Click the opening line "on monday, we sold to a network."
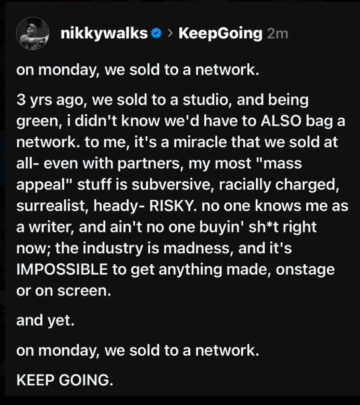360x405 pixels. click(138, 70)
